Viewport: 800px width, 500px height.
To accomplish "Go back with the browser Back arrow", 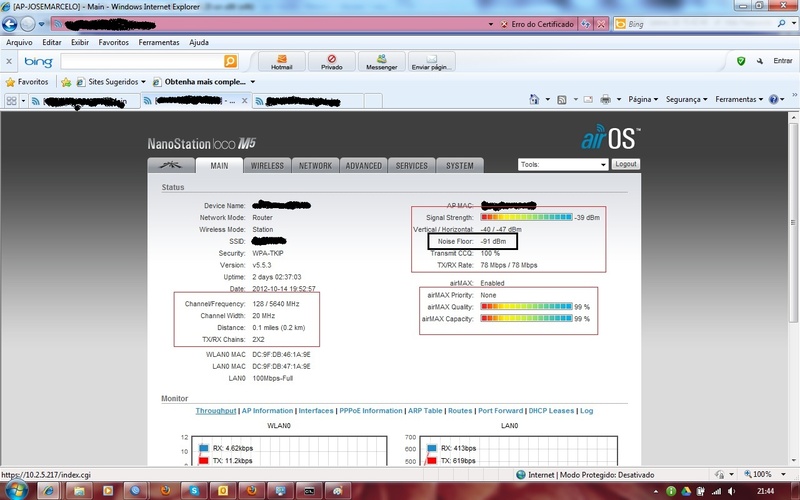I will 9,24.
